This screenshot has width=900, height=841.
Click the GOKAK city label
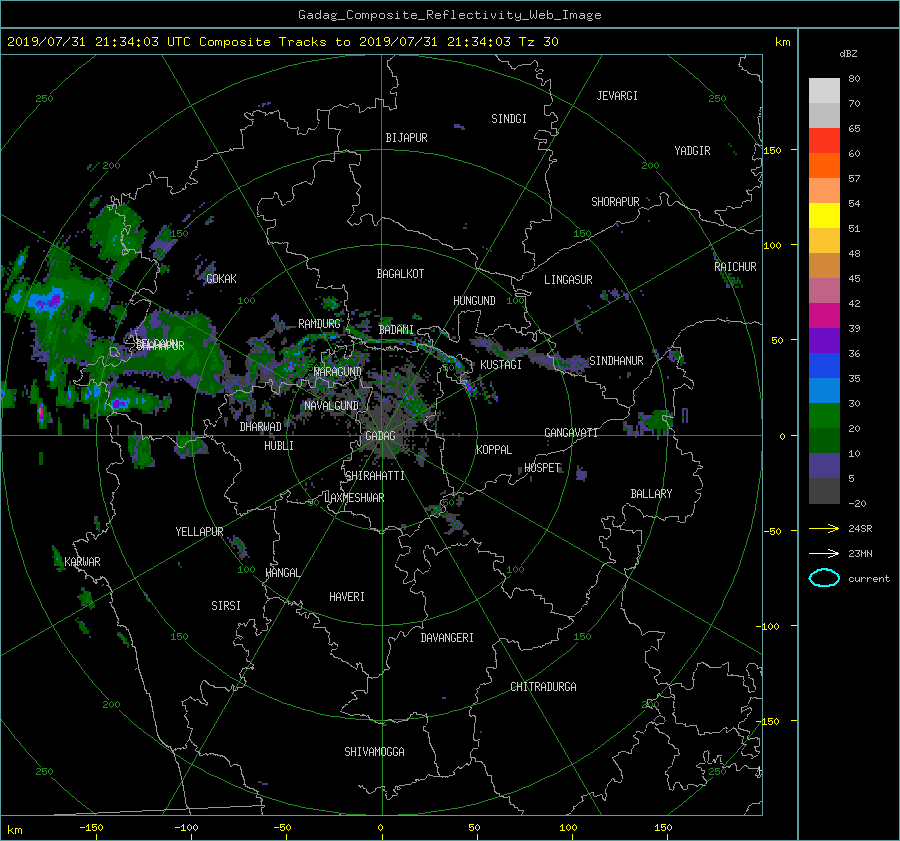221,278
